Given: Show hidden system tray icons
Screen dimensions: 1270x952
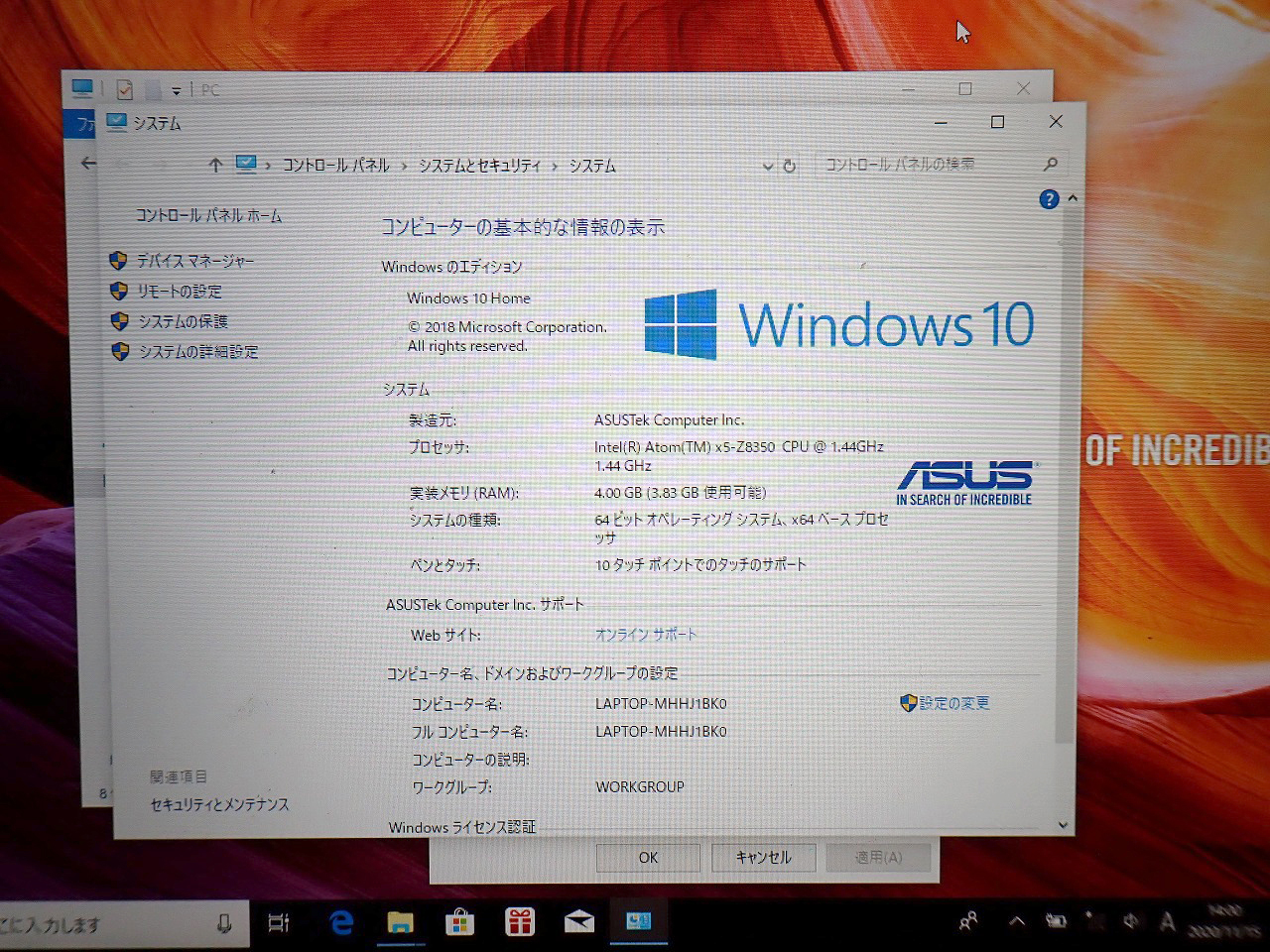Looking at the screenshot, I should [x=1017, y=921].
